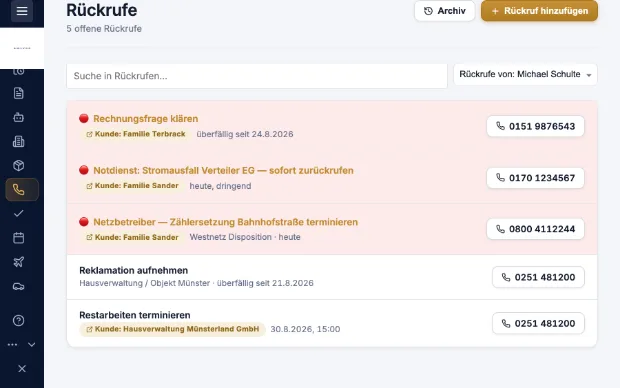The image size is (620, 388).
Task: Click text überfällig seit 24.8.2026
Action: 245,134
